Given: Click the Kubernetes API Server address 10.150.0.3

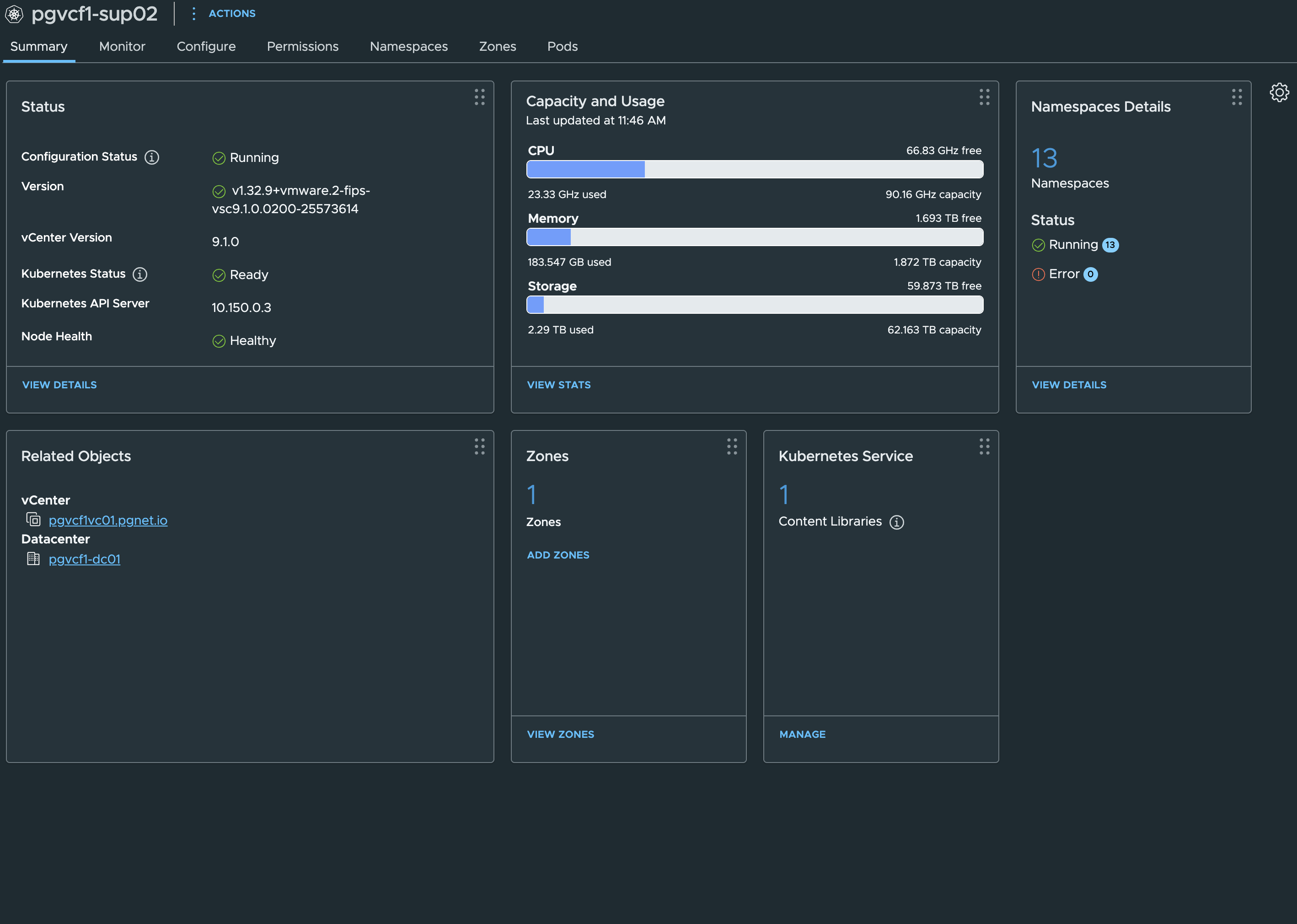Looking at the screenshot, I should [241, 308].
